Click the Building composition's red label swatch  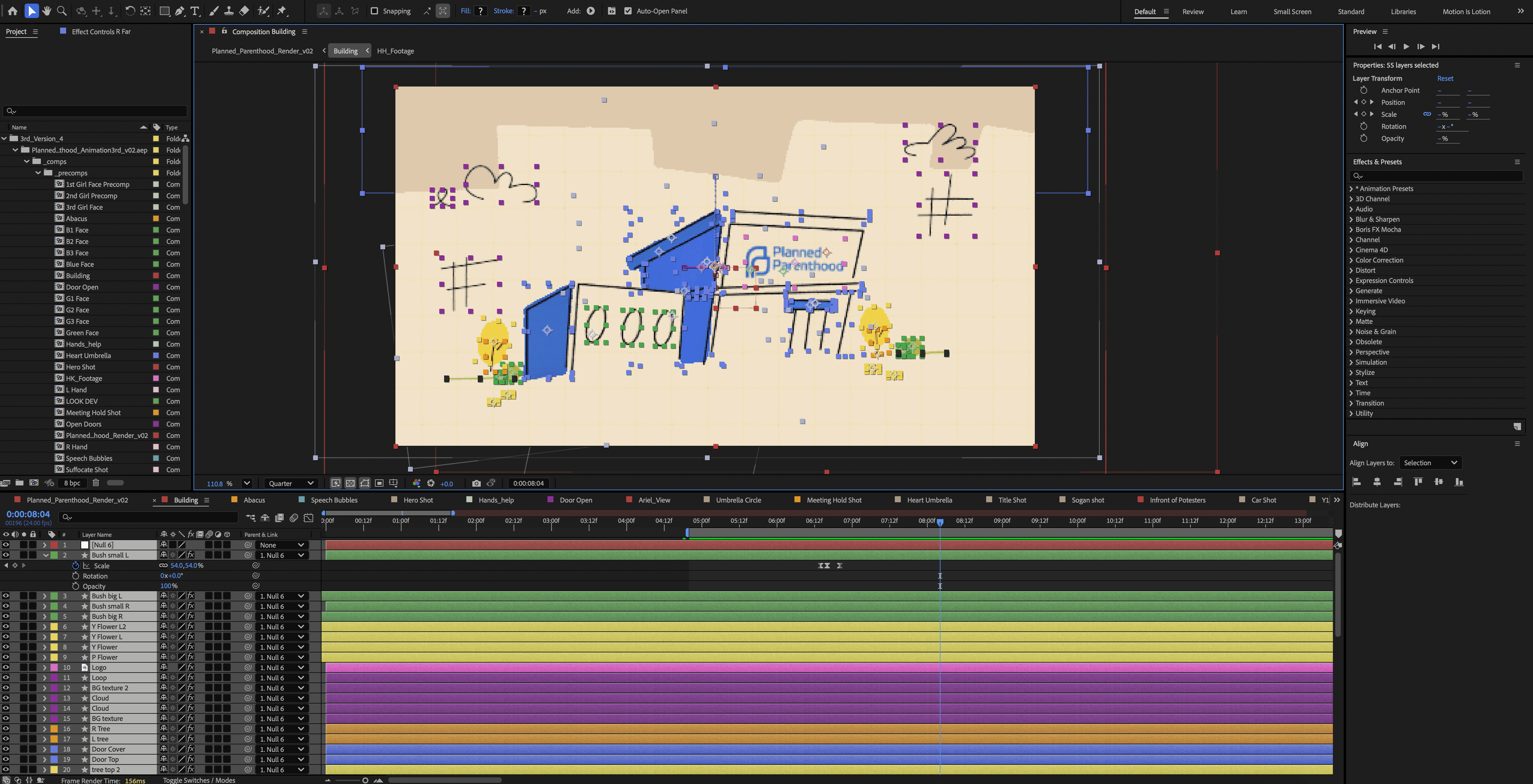click(x=156, y=275)
